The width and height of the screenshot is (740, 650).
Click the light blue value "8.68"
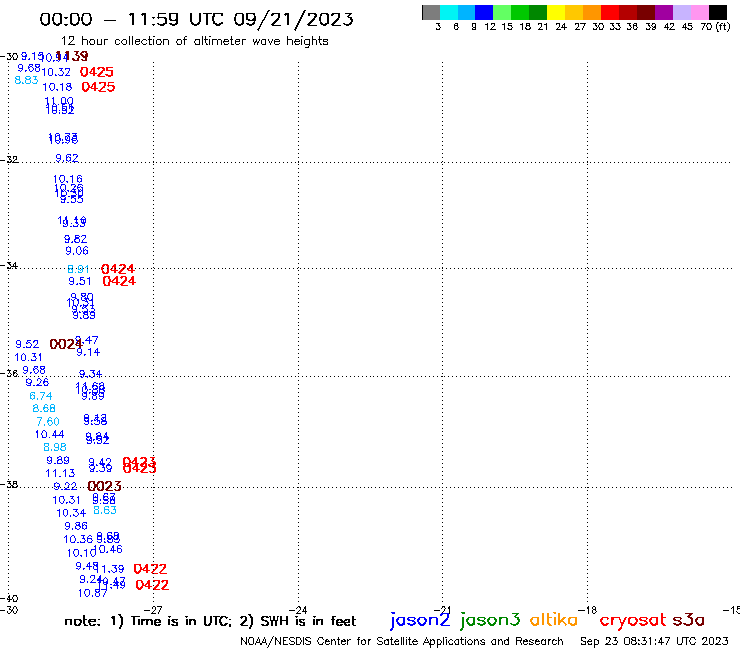(x=44, y=408)
